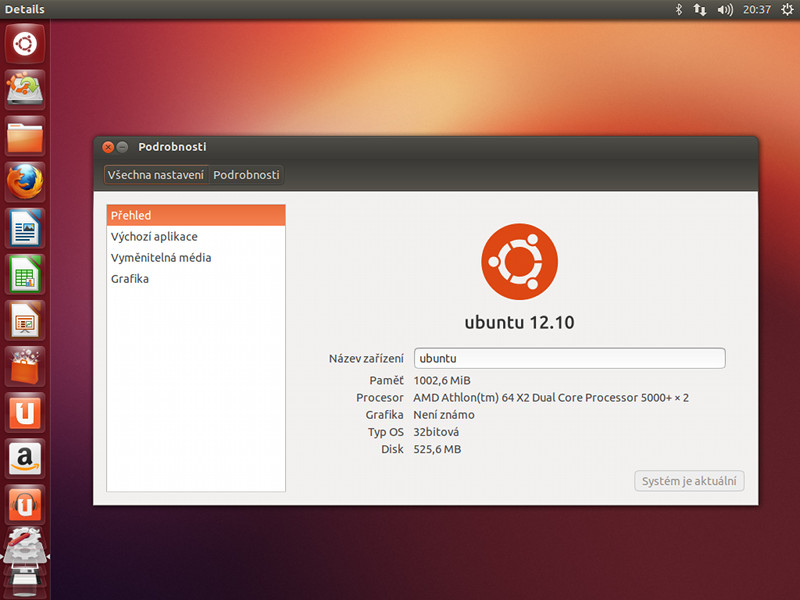Viewport: 800px width, 600px height.
Task: Click the Není známo graphics value
Action: pos(444,415)
